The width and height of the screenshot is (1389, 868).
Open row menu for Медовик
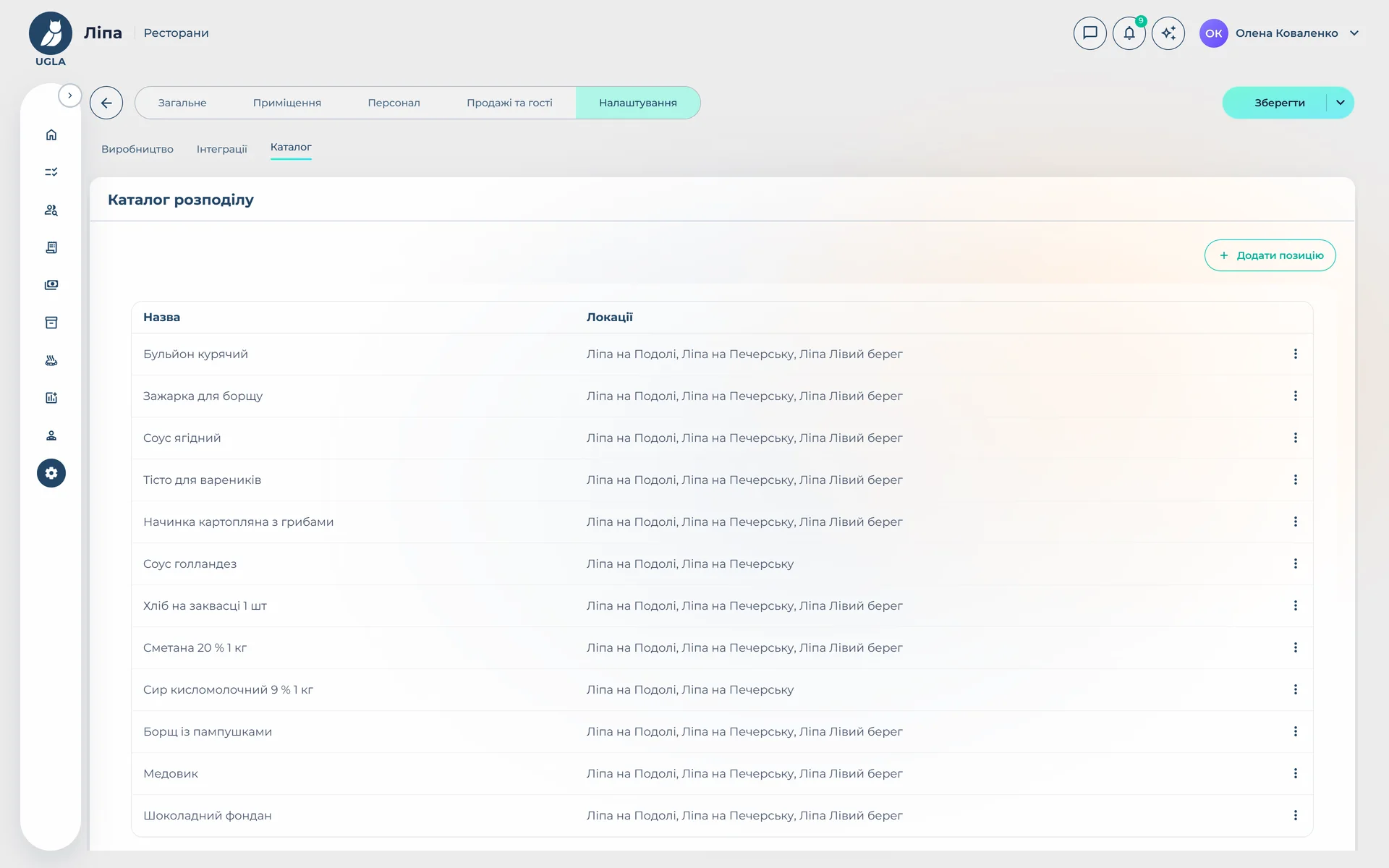(x=1296, y=773)
